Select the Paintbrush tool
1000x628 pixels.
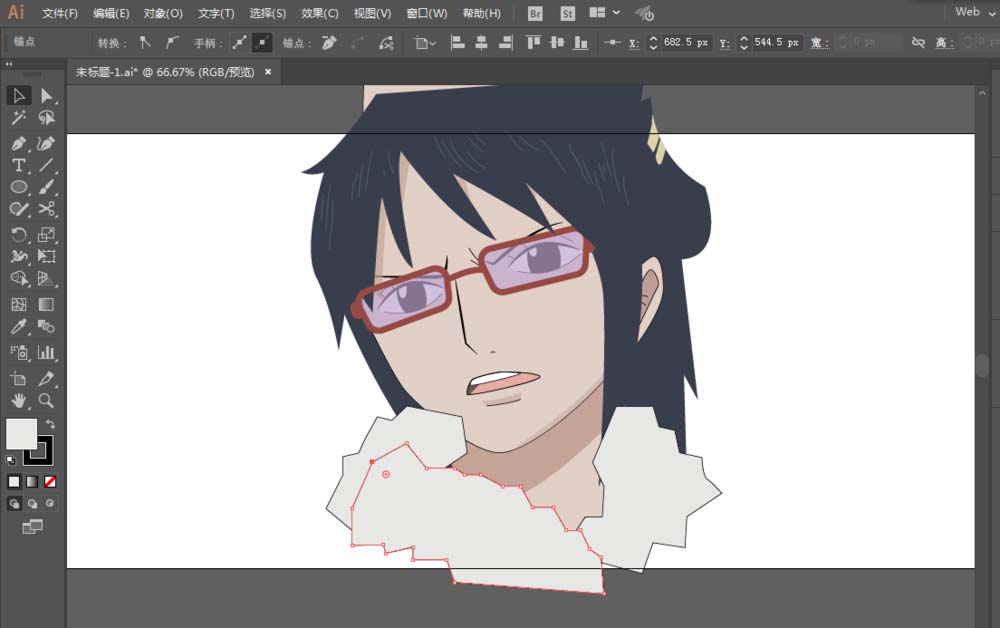click(x=46, y=187)
